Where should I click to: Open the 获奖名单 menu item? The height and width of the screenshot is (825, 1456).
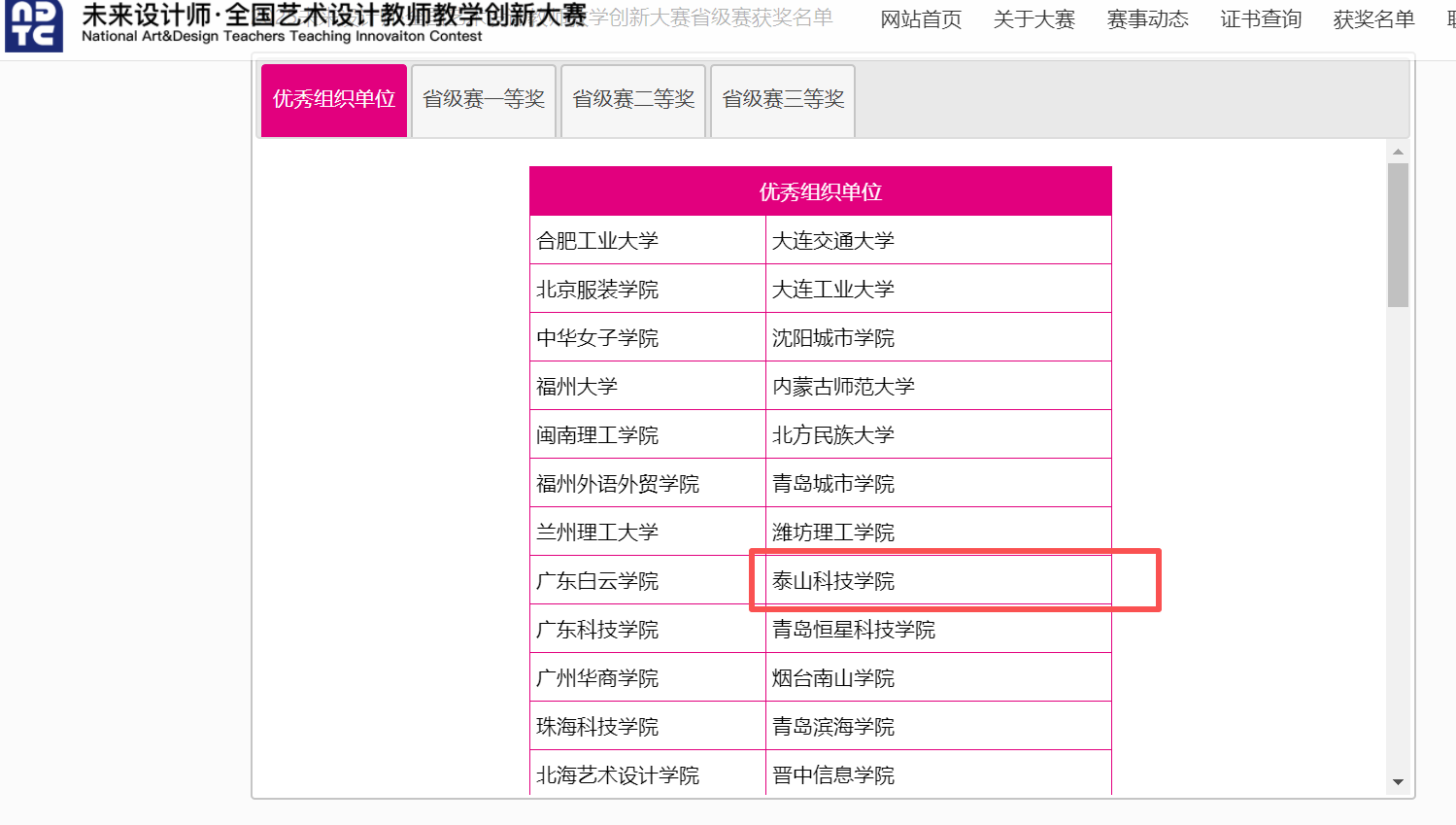(1373, 19)
